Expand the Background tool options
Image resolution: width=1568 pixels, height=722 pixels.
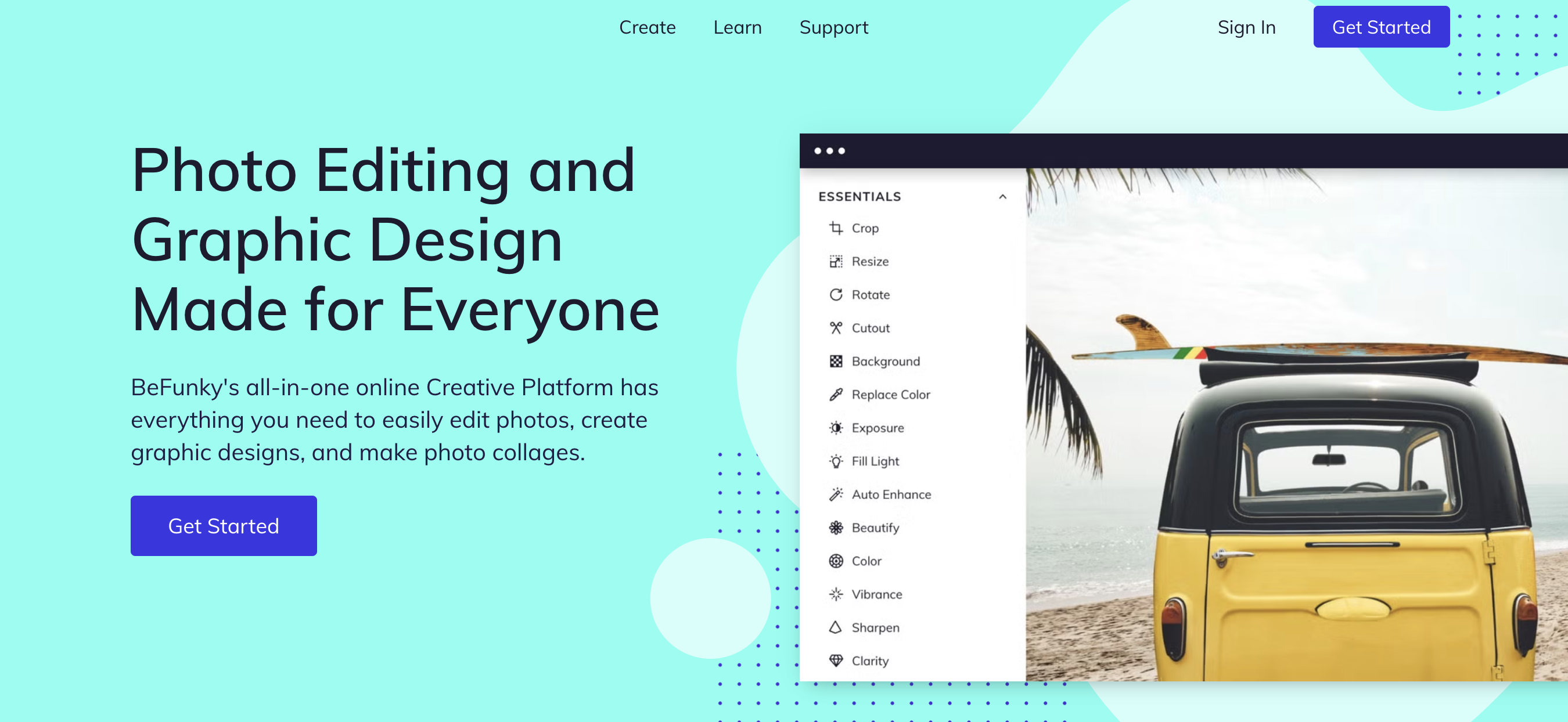885,360
